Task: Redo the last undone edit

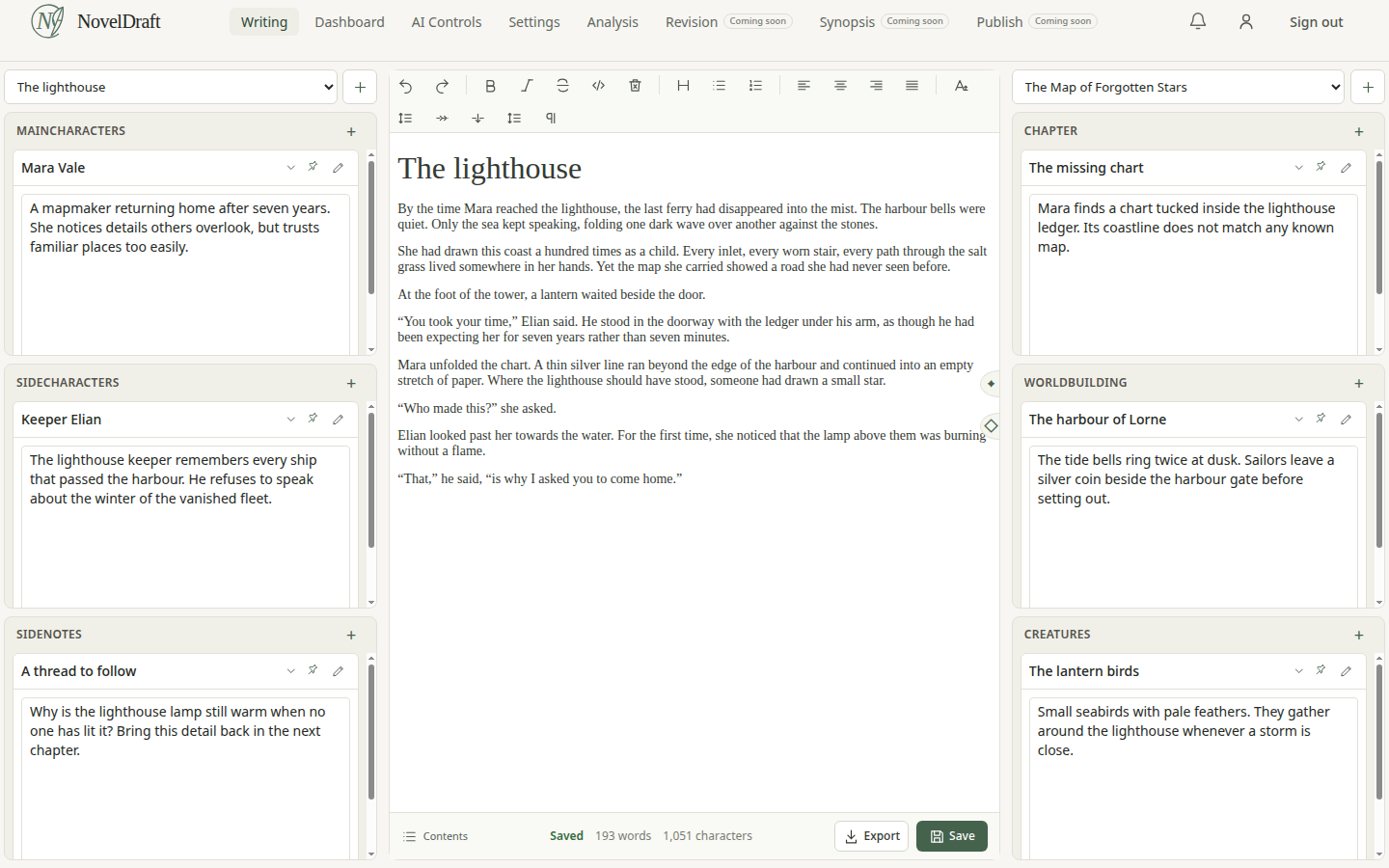Action: [442, 86]
